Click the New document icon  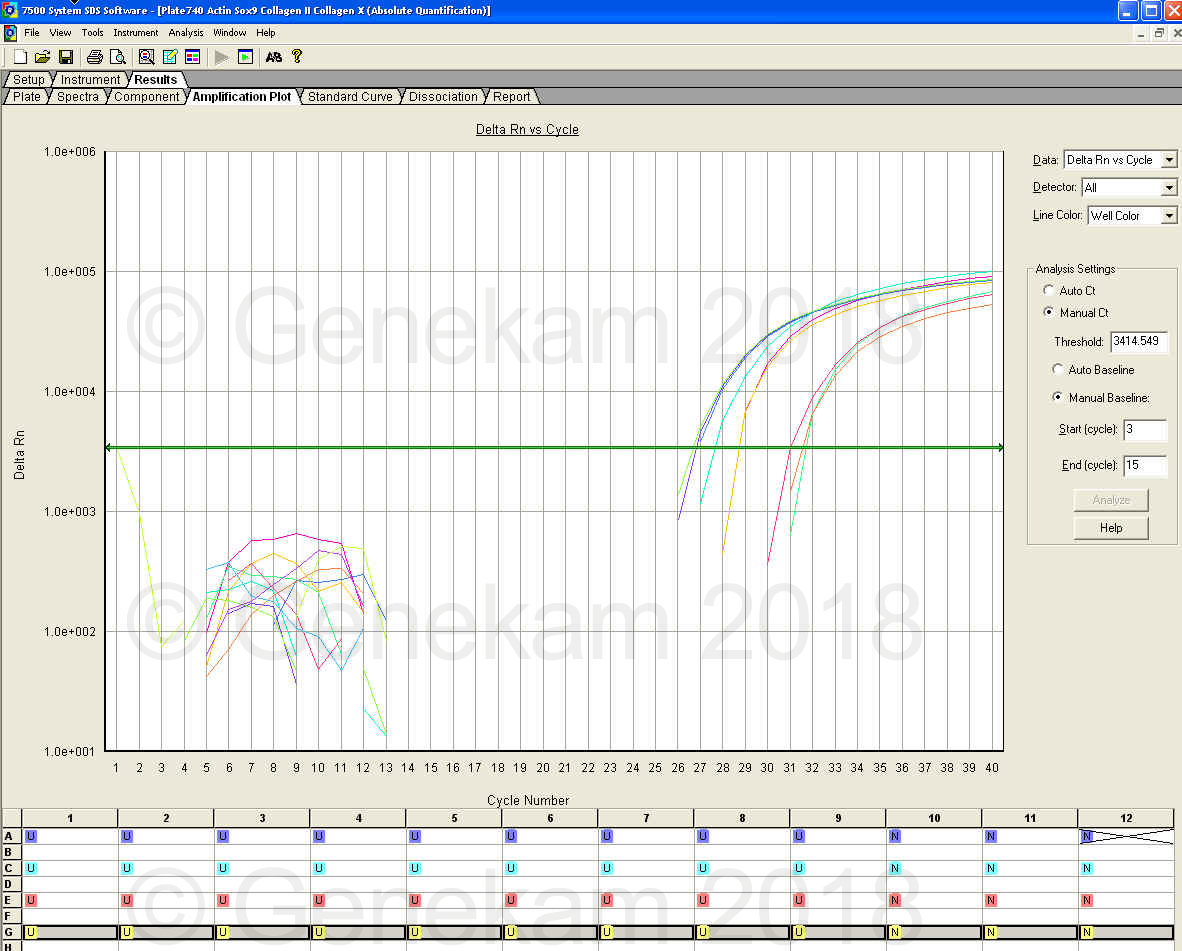19,57
